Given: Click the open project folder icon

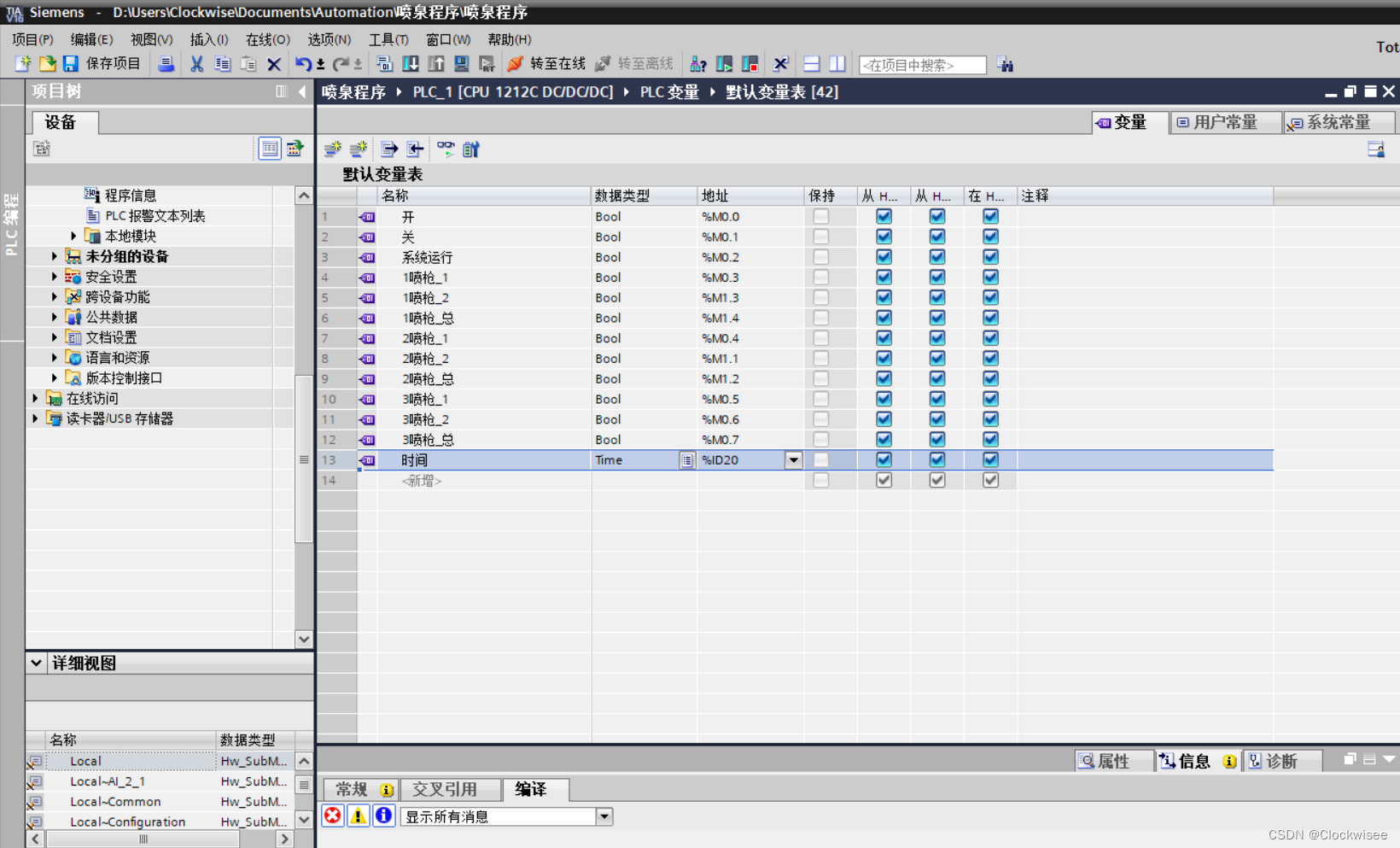Looking at the screenshot, I should pyautogui.click(x=47, y=64).
